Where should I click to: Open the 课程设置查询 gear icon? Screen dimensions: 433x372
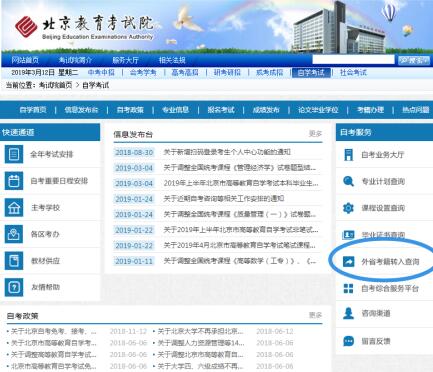[x=348, y=208]
